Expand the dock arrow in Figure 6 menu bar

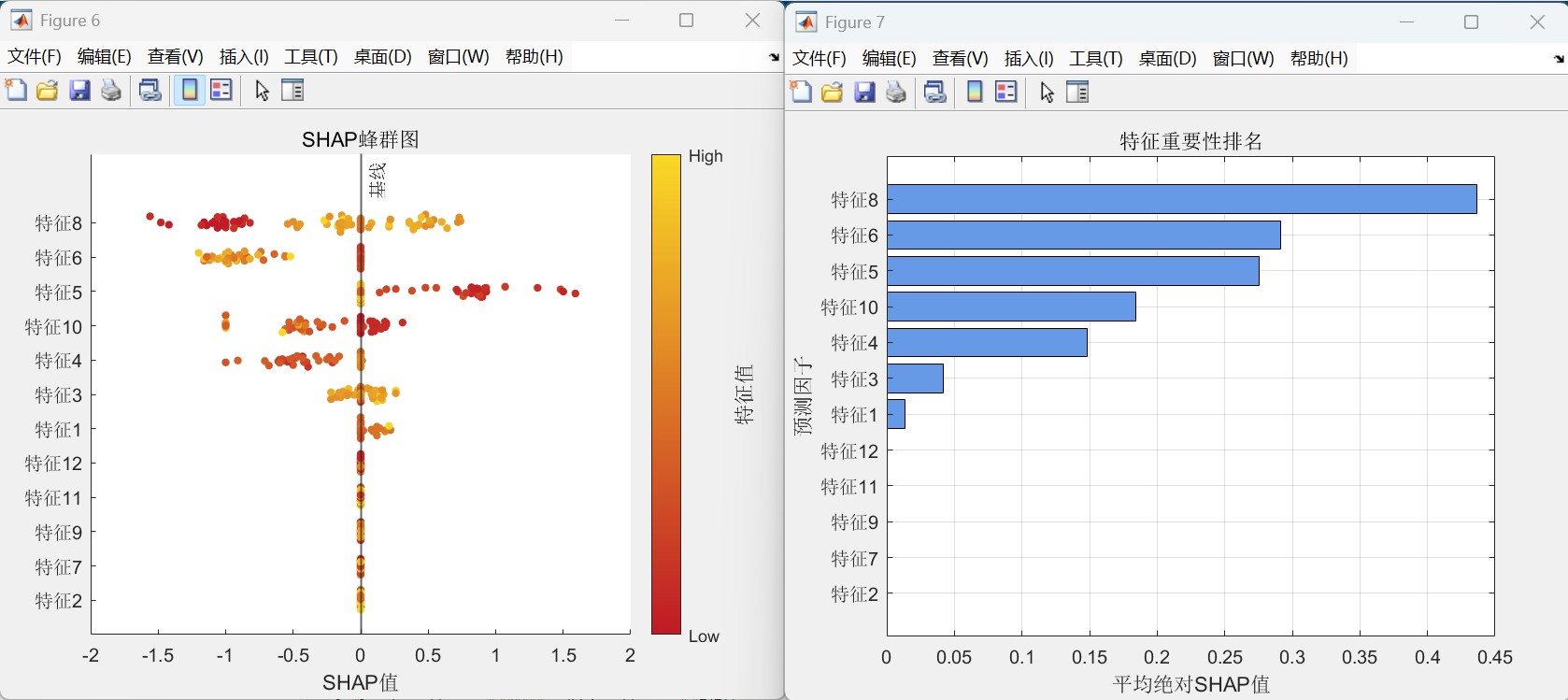(774, 58)
